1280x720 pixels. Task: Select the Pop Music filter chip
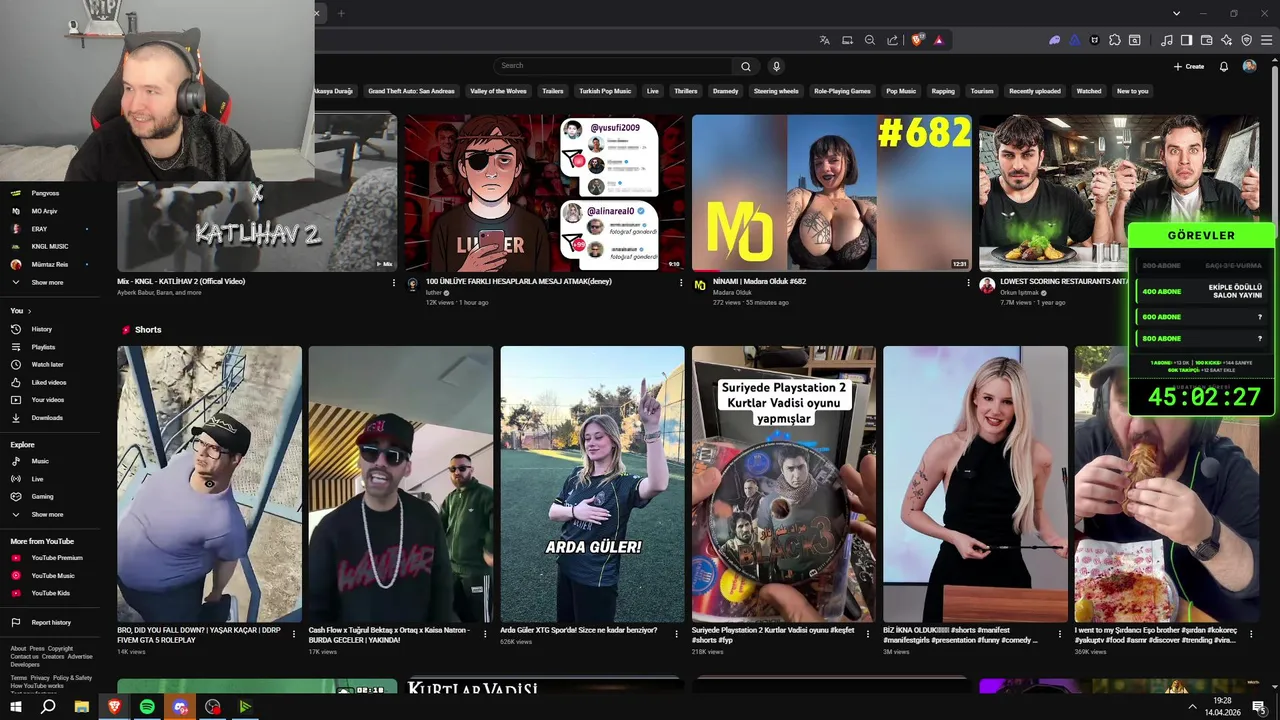tap(901, 91)
